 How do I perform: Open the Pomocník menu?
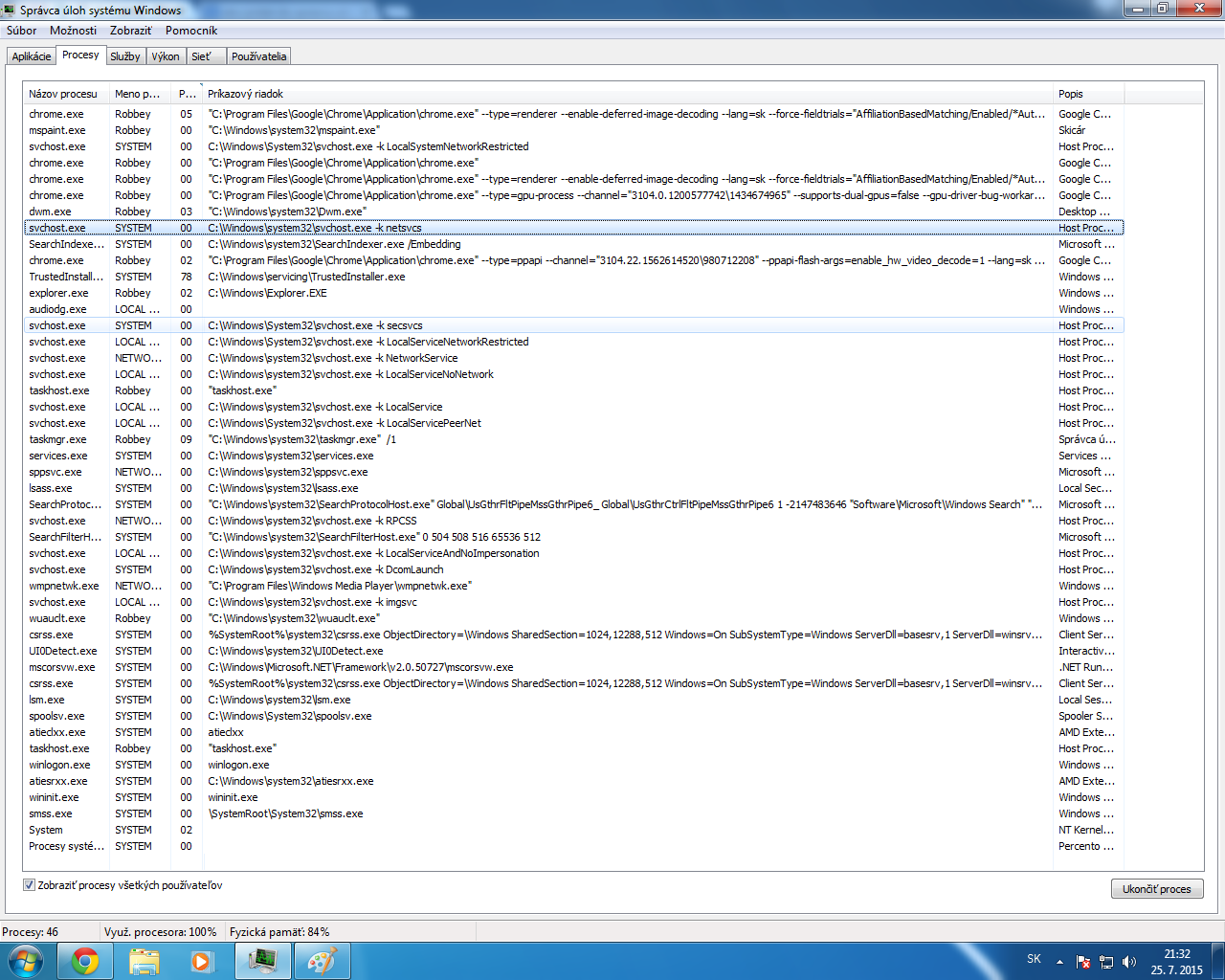[191, 31]
